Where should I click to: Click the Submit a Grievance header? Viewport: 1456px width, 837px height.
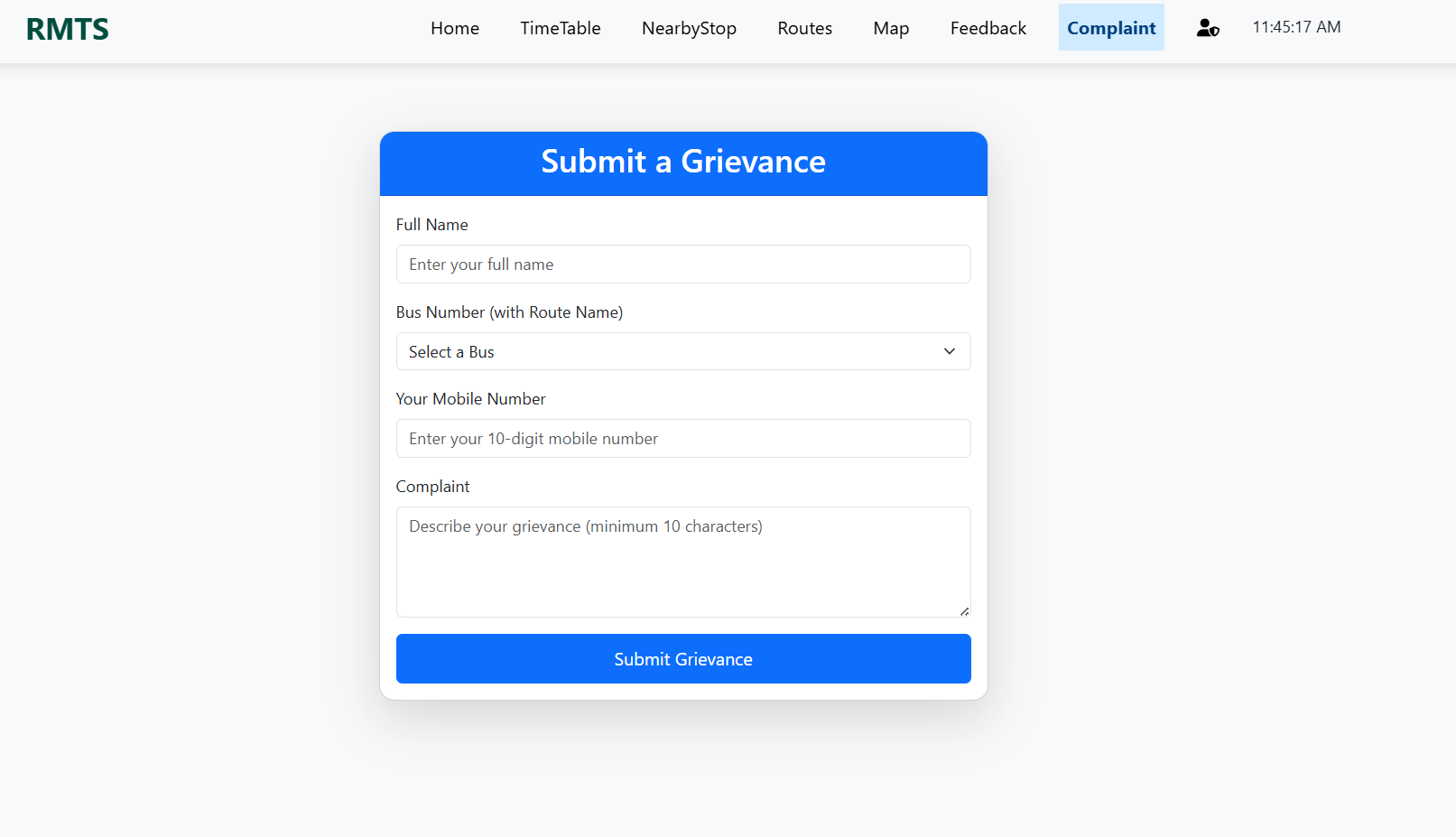point(683,163)
